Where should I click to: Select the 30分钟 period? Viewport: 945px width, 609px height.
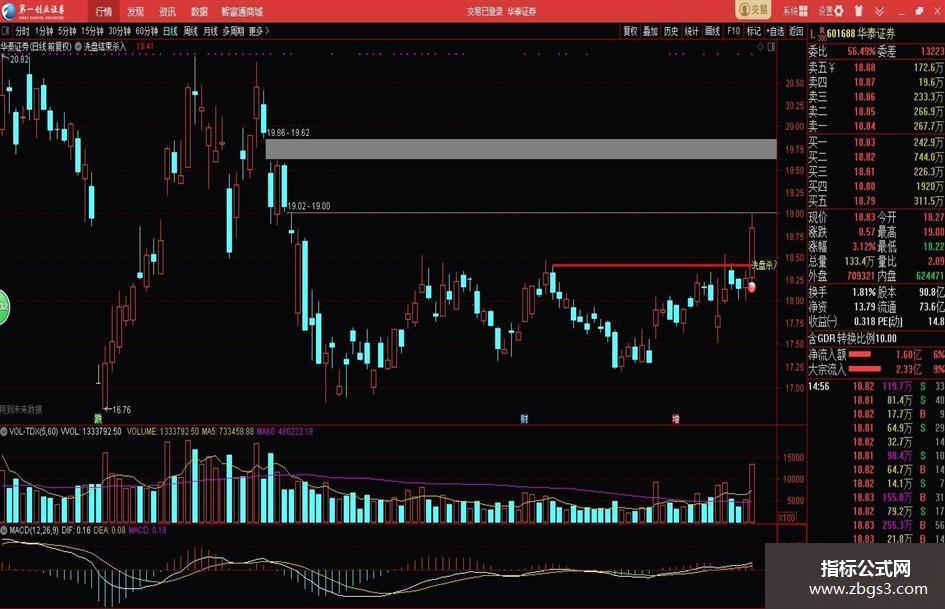[119, 31]
